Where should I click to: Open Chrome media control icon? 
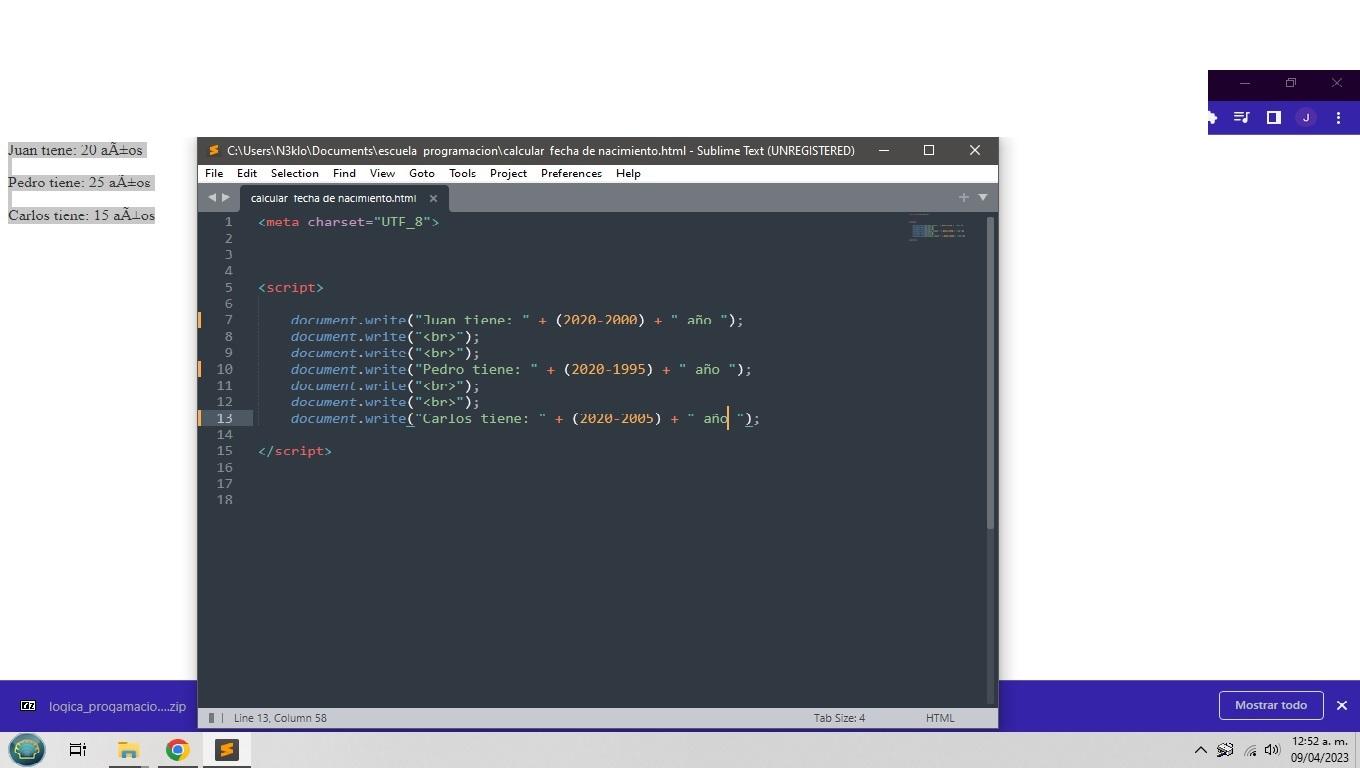click(x=1241, y=117)
